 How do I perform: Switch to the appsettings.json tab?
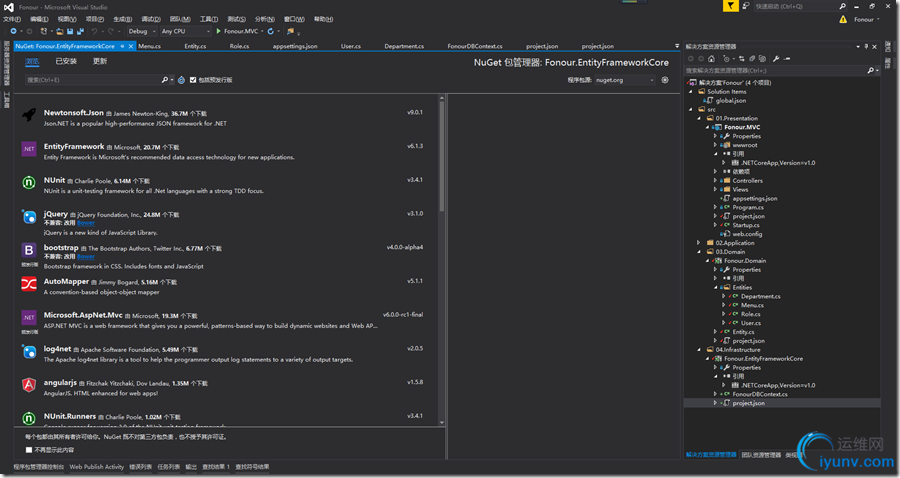click(295, 46)
